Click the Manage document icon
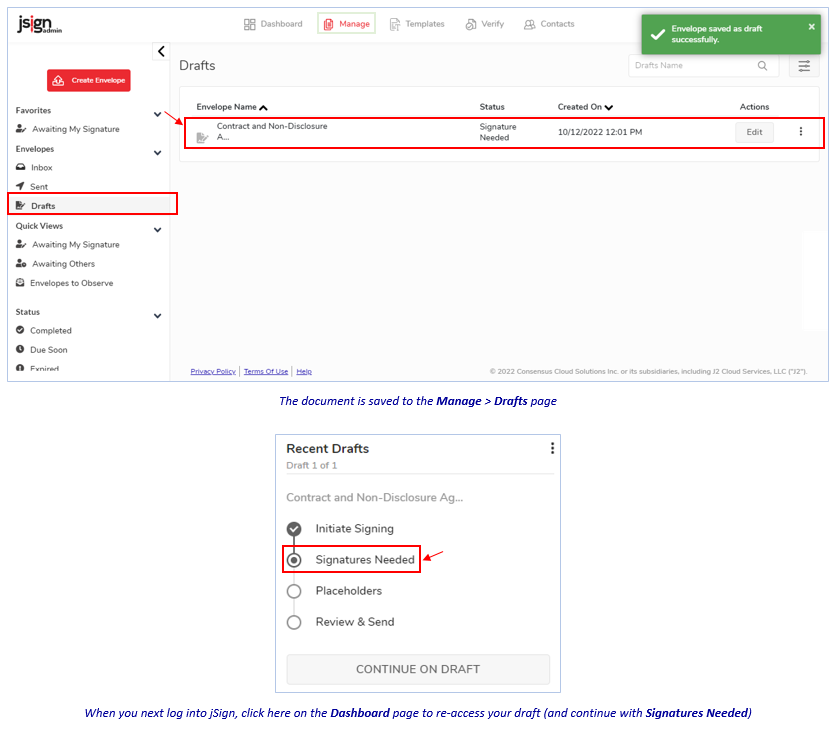 [328, 24]
